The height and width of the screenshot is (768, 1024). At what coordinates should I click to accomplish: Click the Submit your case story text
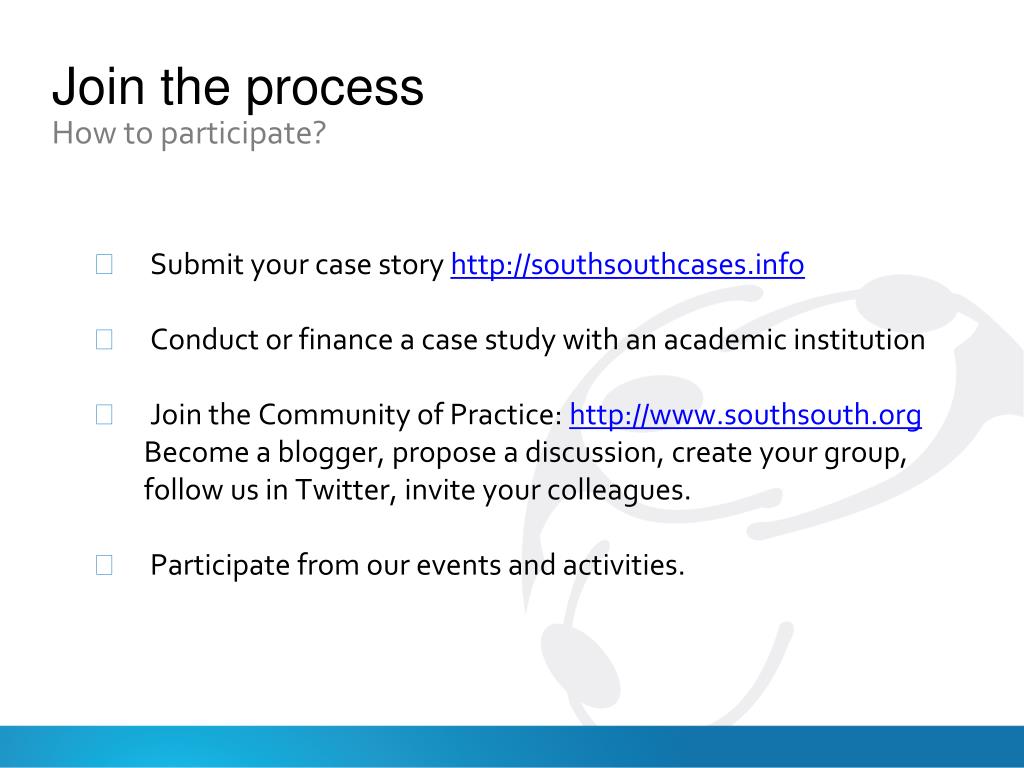point(297,264)
